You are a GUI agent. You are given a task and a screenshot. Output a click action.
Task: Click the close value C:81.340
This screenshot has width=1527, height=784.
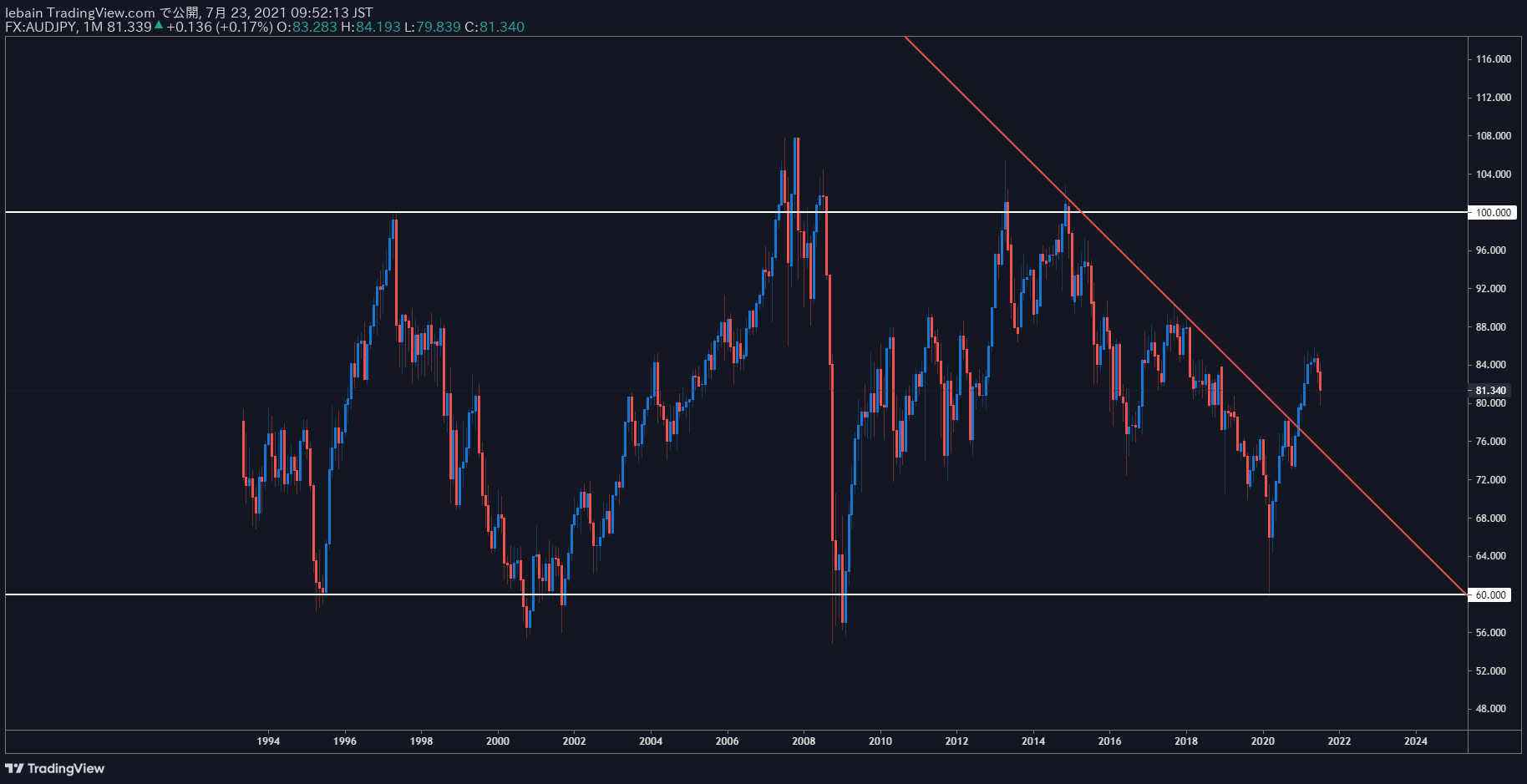pos(495,27)
